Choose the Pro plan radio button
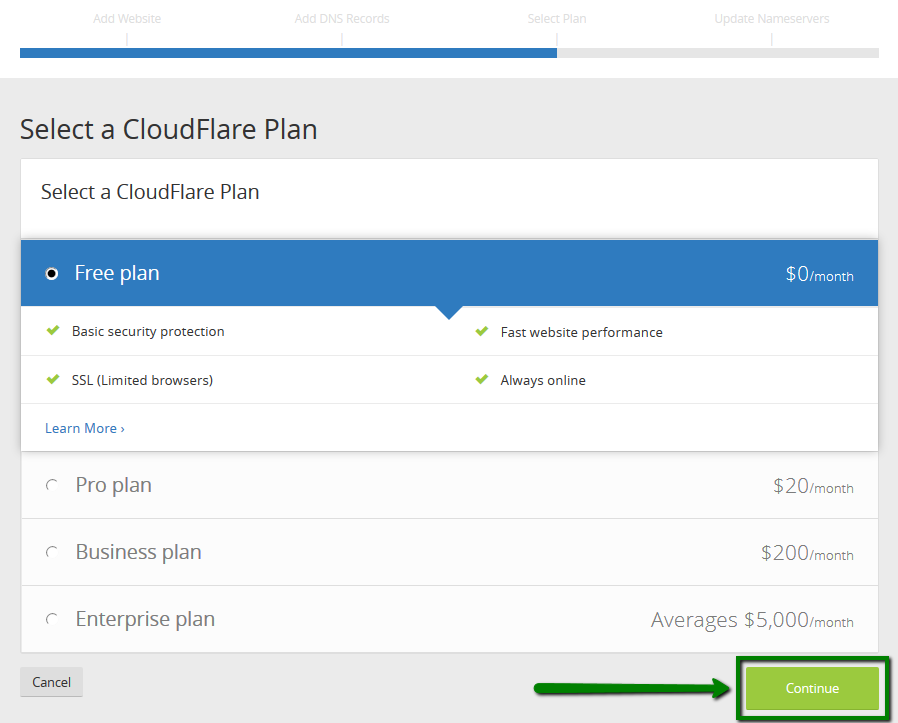Viewport: 898px width, 723px height. pyautogui.click(x=52, y=485)
